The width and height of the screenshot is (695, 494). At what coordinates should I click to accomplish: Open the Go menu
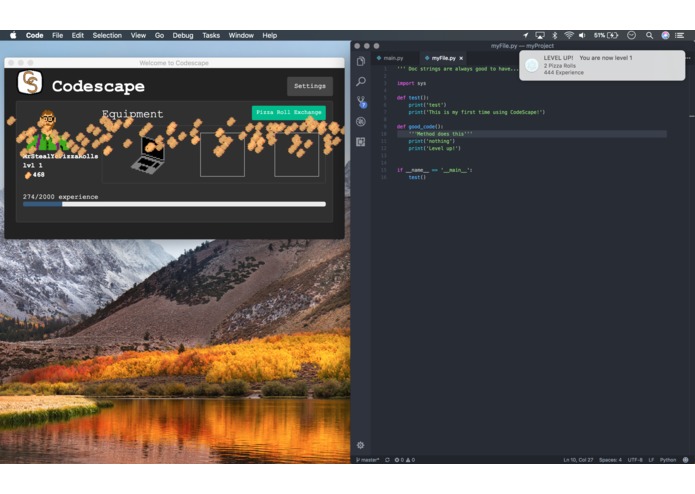[160, 35]
